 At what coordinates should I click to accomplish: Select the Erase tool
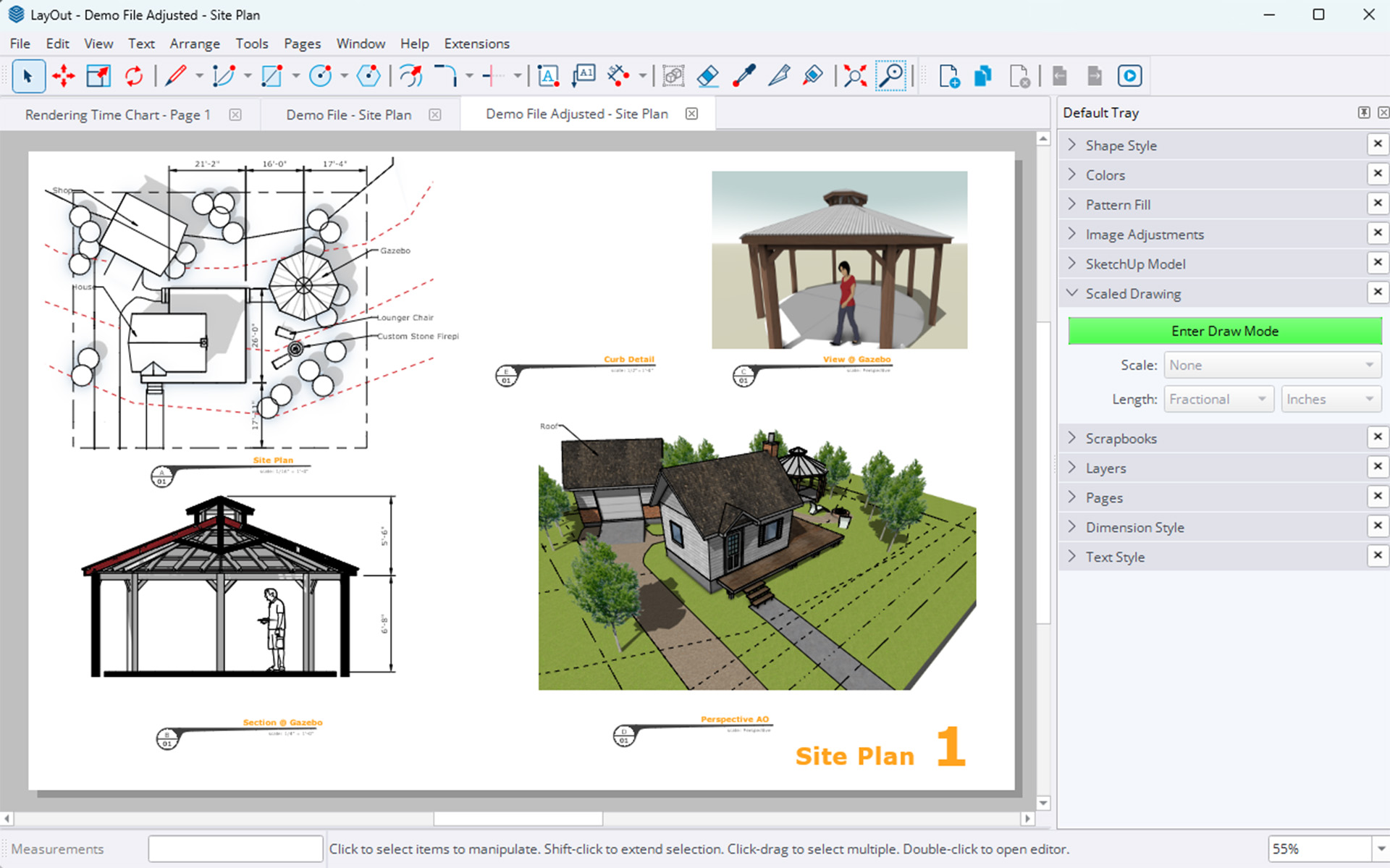click(x=708, y=76)
